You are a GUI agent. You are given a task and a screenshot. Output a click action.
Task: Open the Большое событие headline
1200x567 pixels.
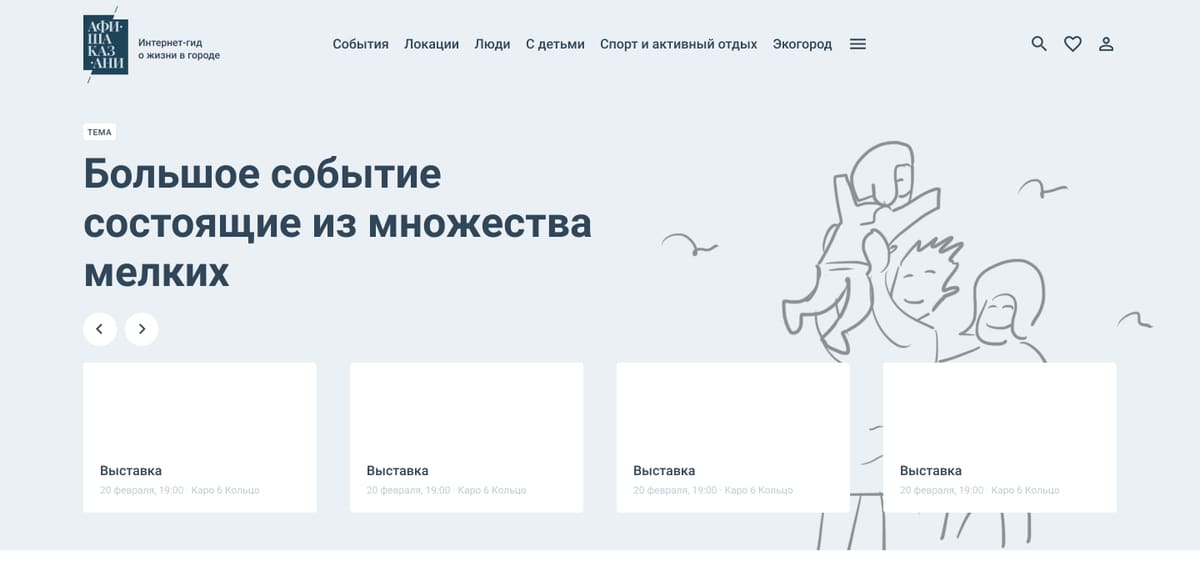pyautogui.click(x=338, y=222)
